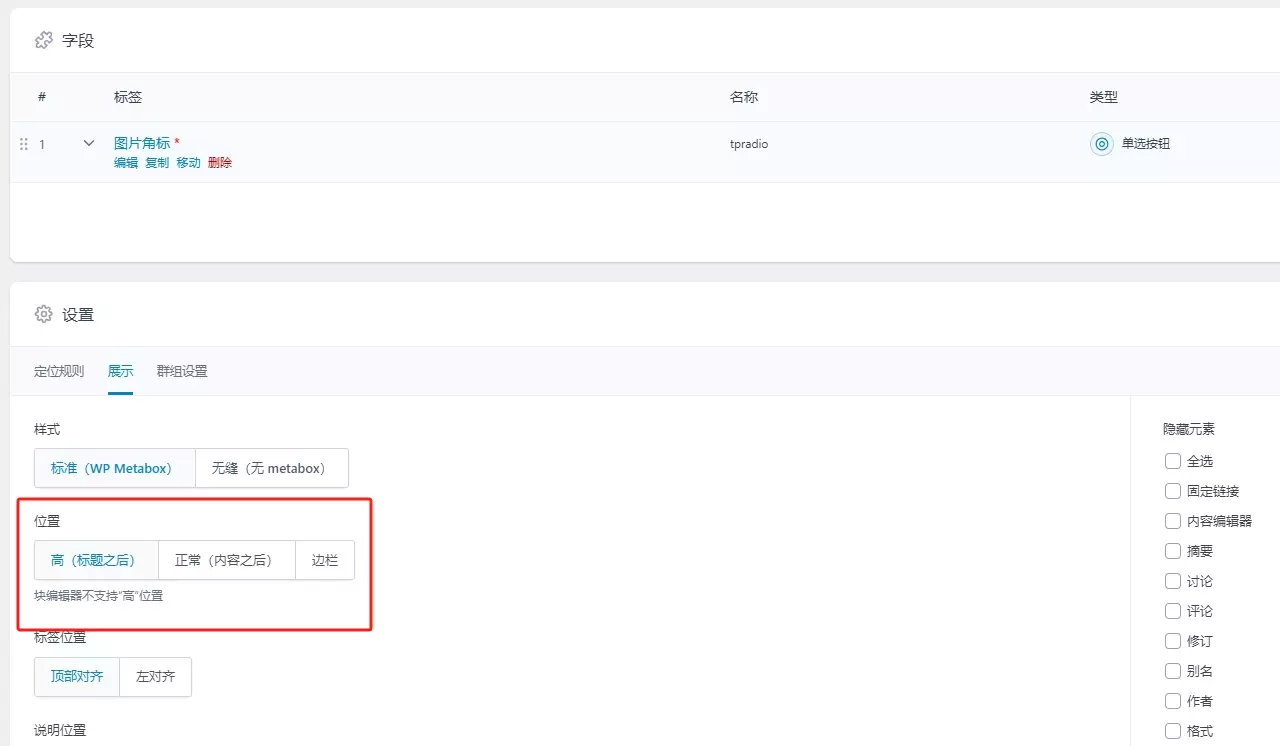
Task: Click the red 删除 link
Action: click(220, 162)
